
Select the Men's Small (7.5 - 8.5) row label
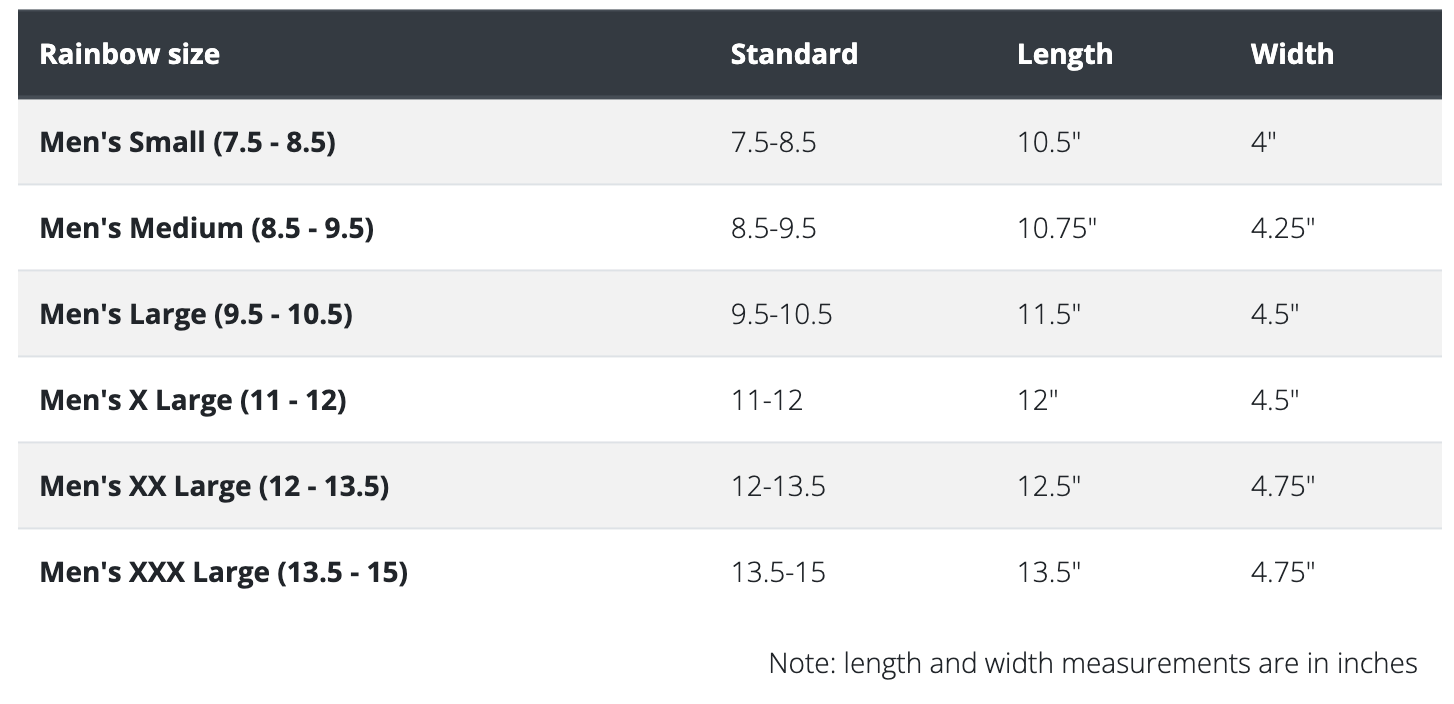pos(187,142)
